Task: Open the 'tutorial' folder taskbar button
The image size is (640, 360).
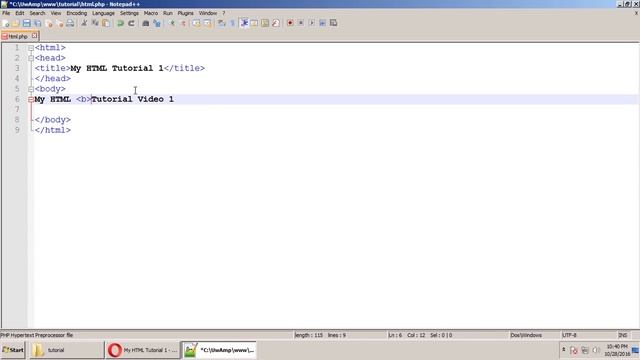Action: pos(67,350)
